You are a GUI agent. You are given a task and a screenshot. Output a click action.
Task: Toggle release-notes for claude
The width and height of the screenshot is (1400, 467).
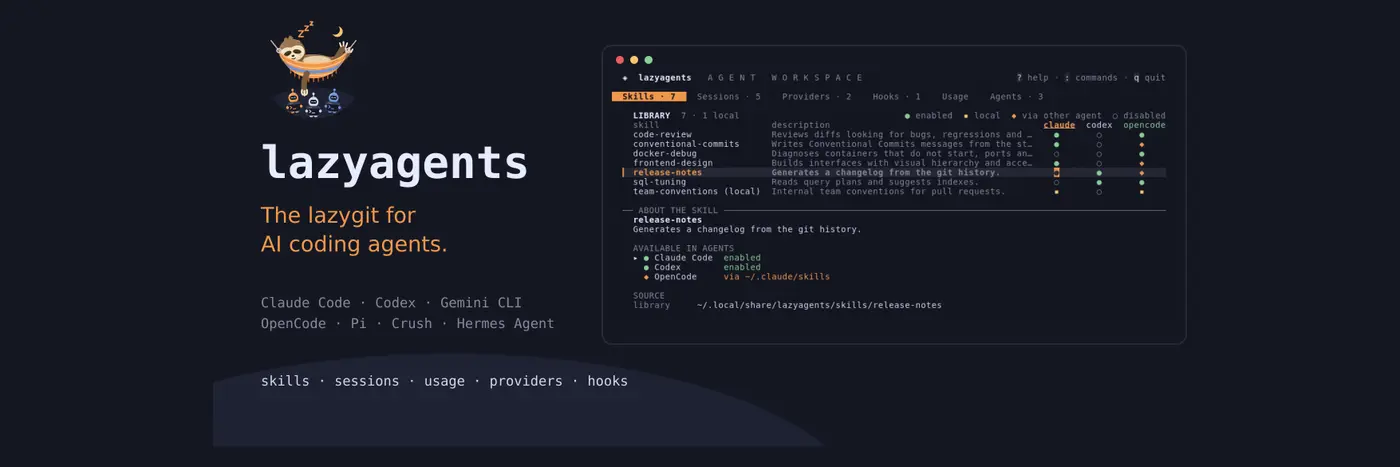pos(1056,172)
